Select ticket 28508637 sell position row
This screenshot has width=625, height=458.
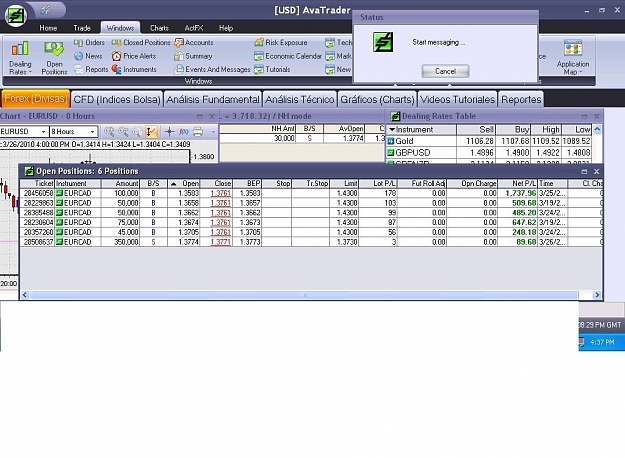pos(311,242)
